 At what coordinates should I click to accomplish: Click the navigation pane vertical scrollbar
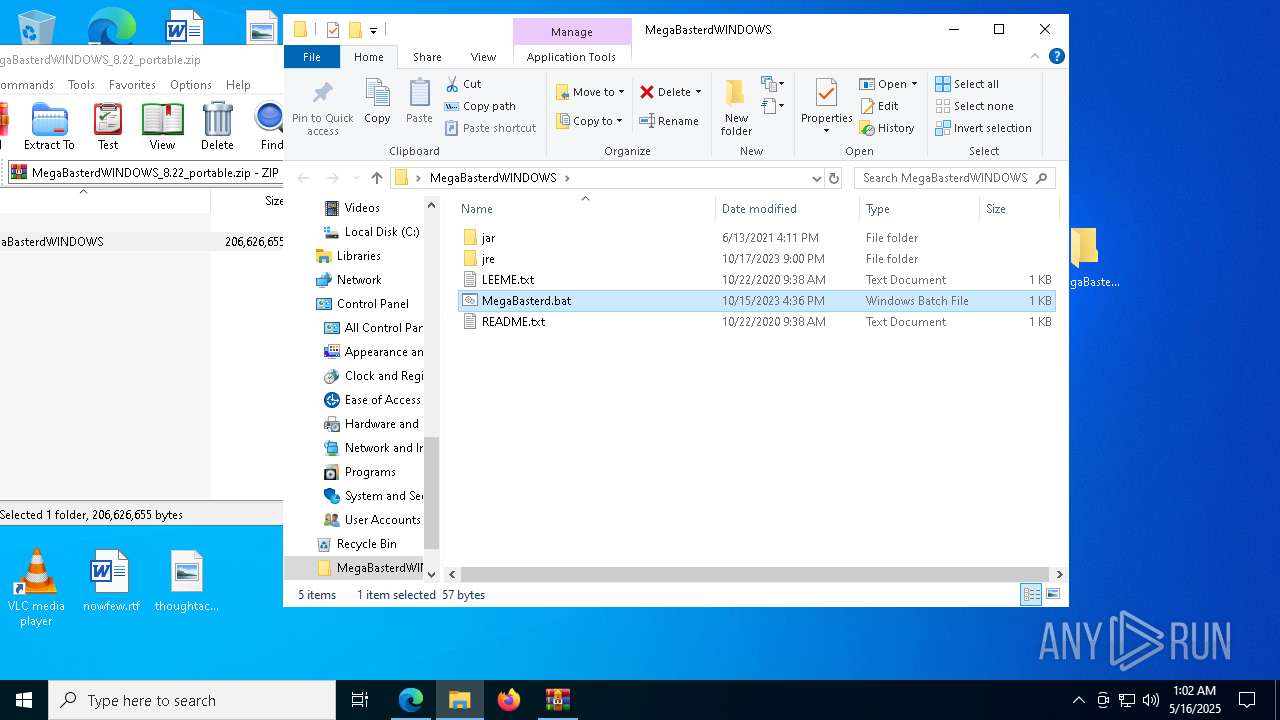[x=432, y=494]
